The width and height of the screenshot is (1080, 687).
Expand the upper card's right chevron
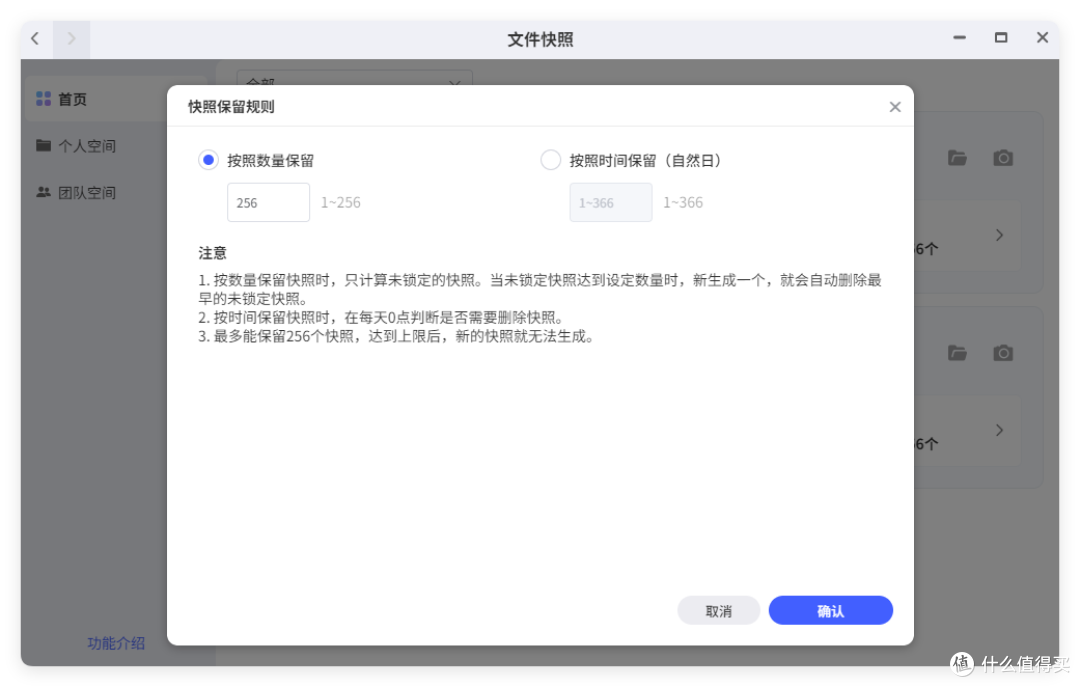tap(999, 236)
